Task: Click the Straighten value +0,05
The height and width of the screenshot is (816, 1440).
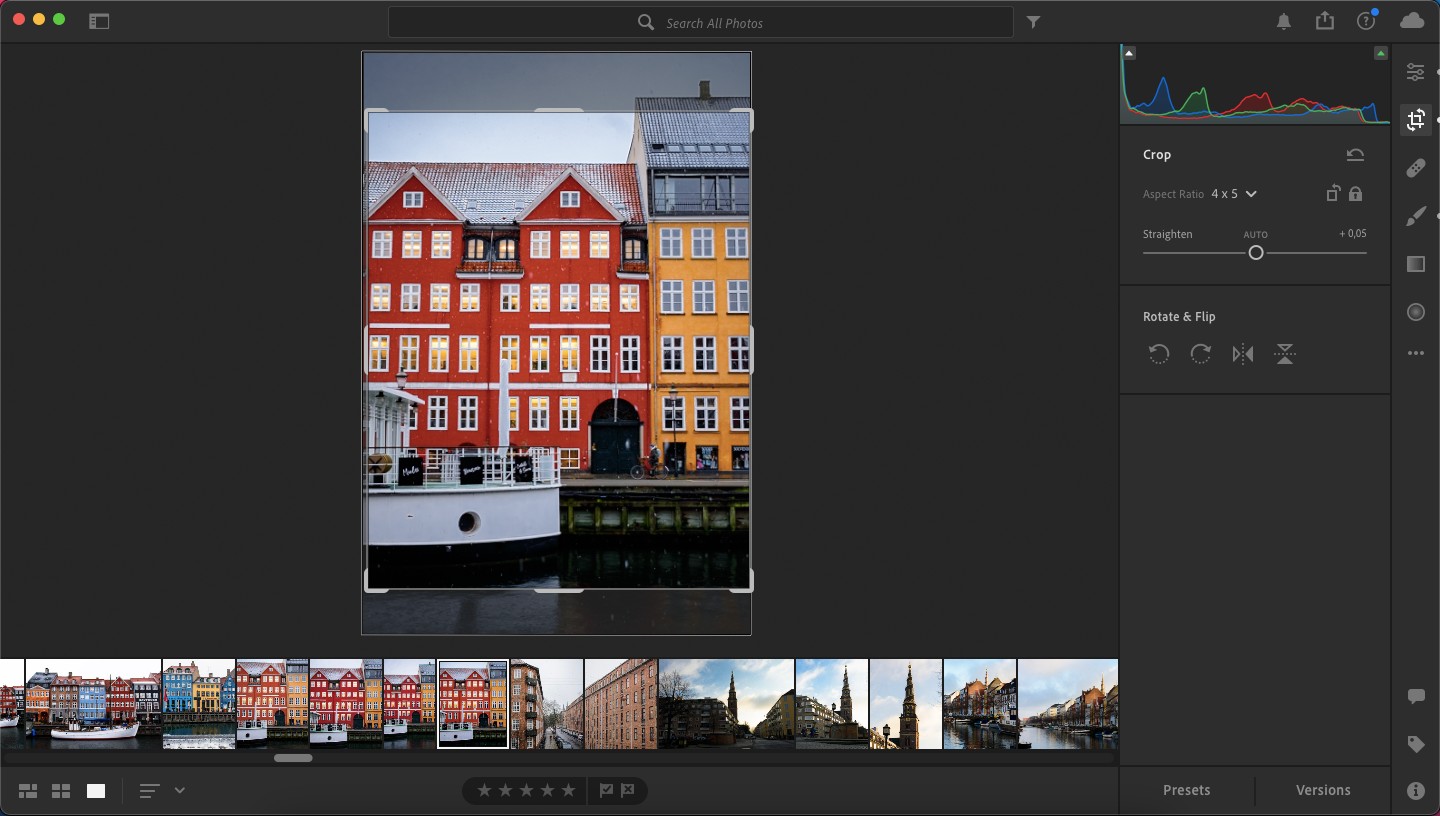Action: pos(1352,234)
